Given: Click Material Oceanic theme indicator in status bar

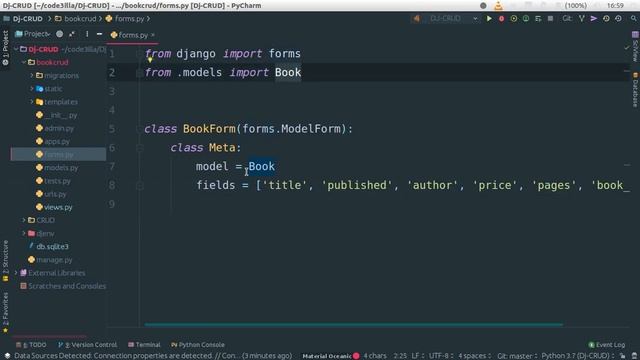Looking at the screenshot, I should point(331,356).
